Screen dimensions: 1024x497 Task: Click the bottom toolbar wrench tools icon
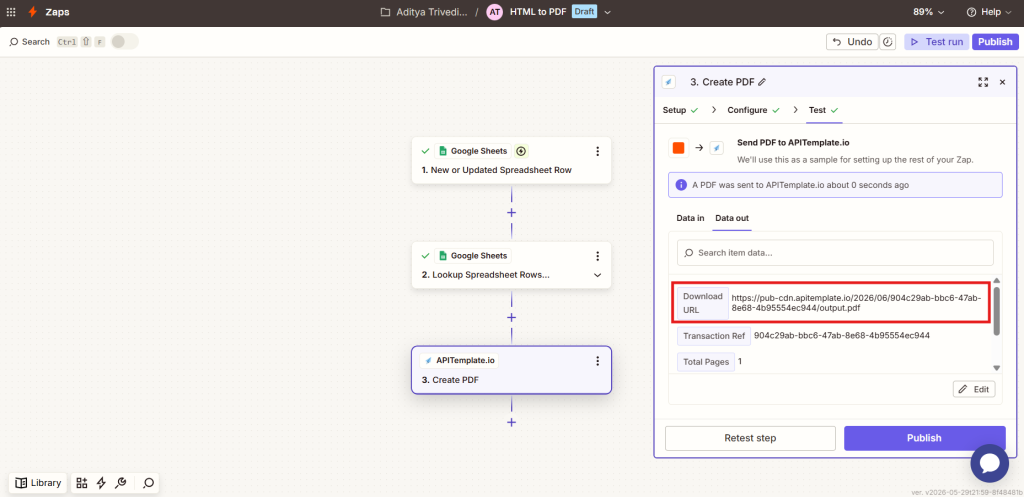[x=120, y=483]
